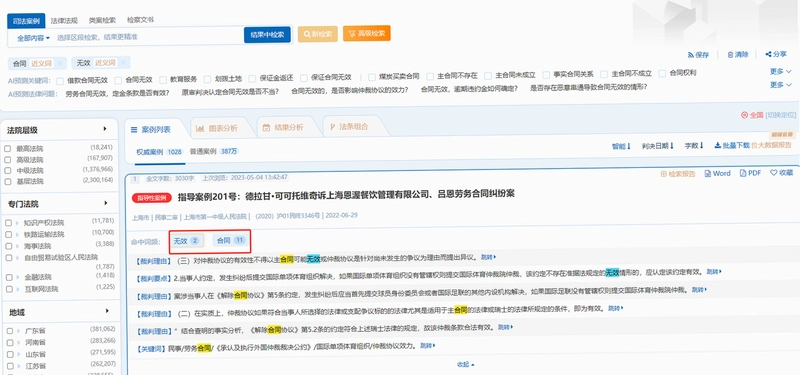Sort results by 智能 ranking
800x375 pixels.
[x=621, y=146]
